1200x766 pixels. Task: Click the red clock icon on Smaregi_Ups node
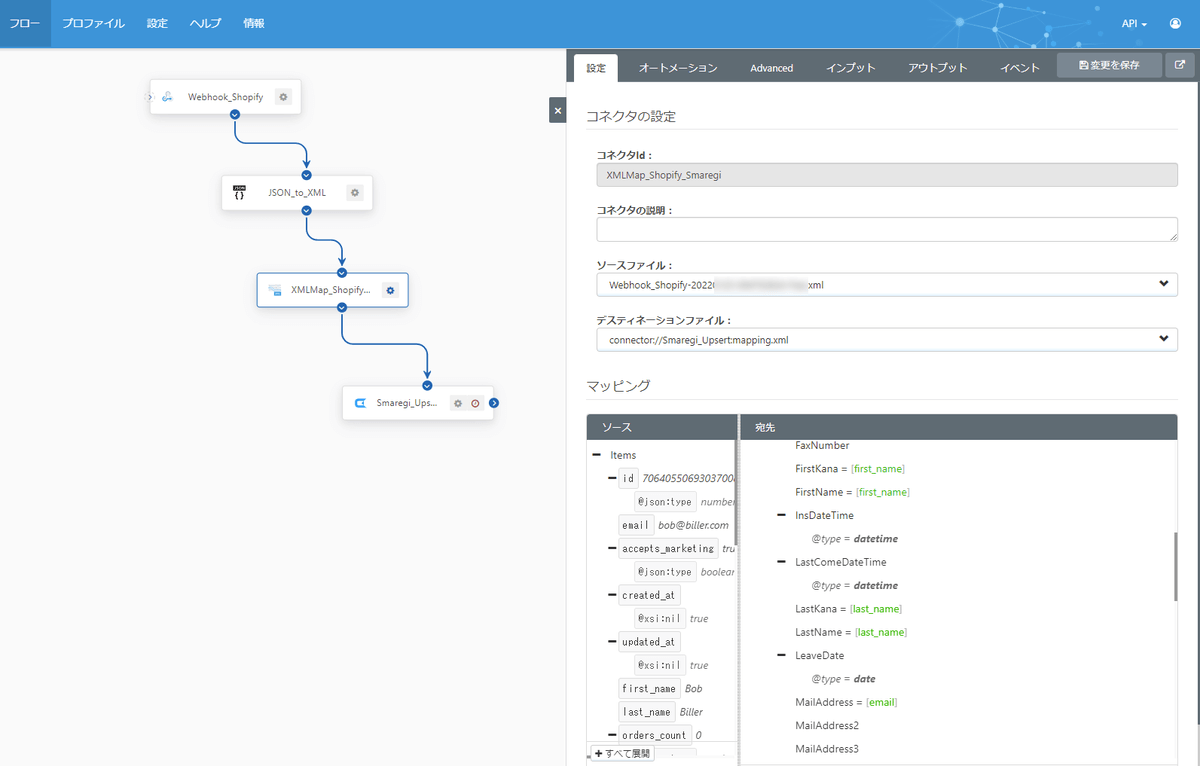pos(475,404)
